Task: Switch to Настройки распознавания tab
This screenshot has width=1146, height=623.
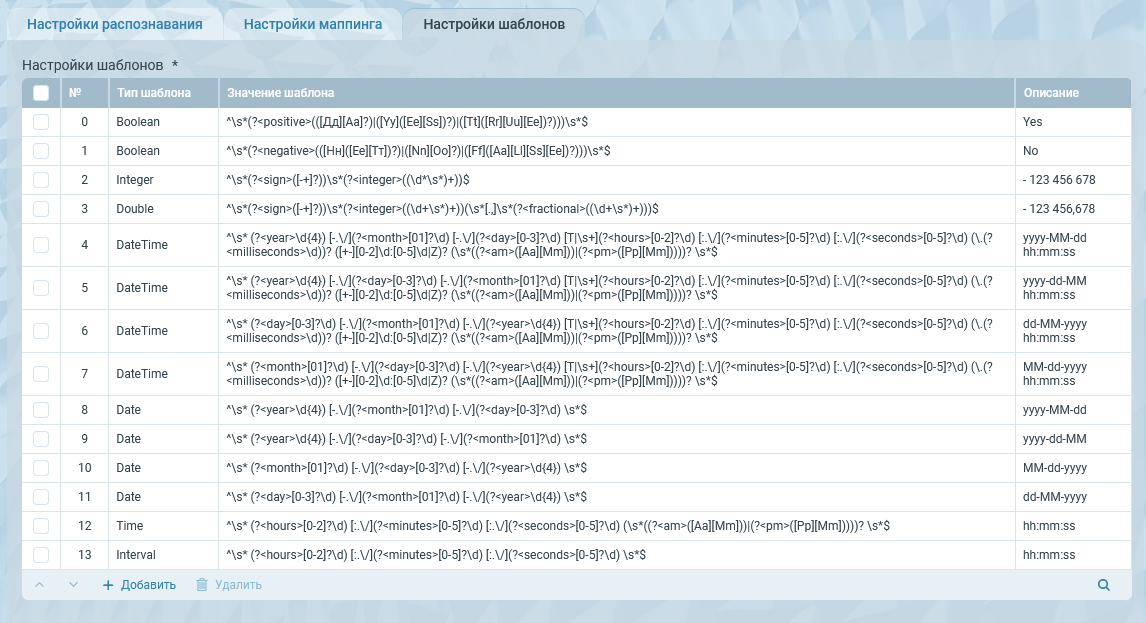Action: pos(115,24)
